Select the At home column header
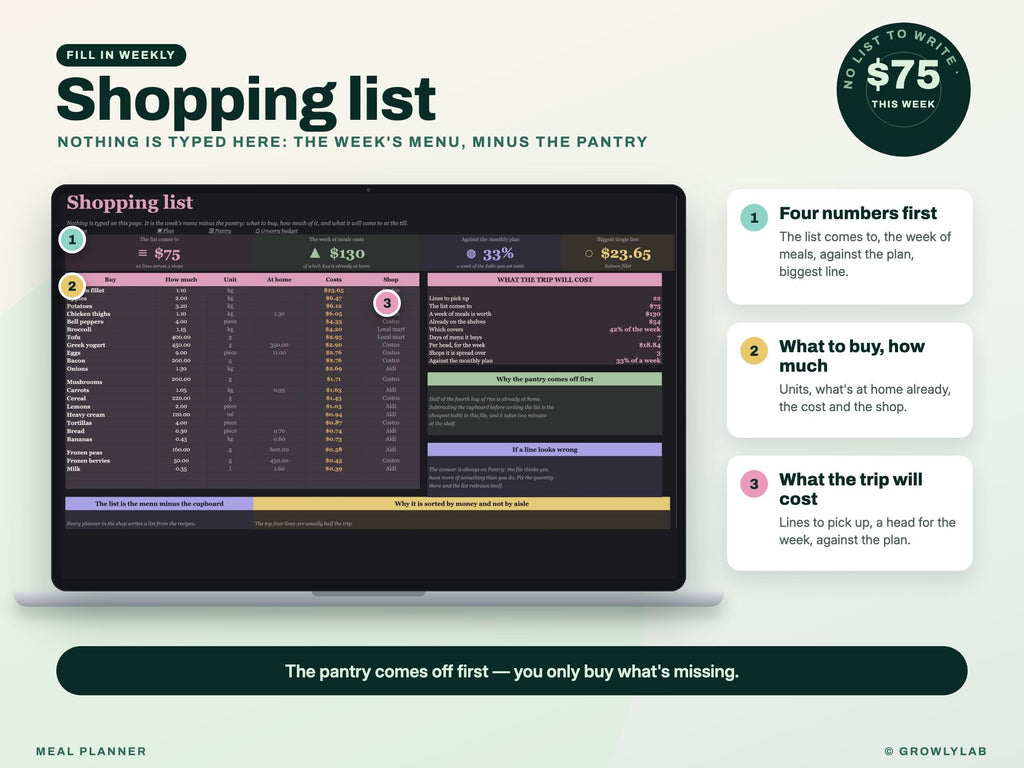 point(279,280)
